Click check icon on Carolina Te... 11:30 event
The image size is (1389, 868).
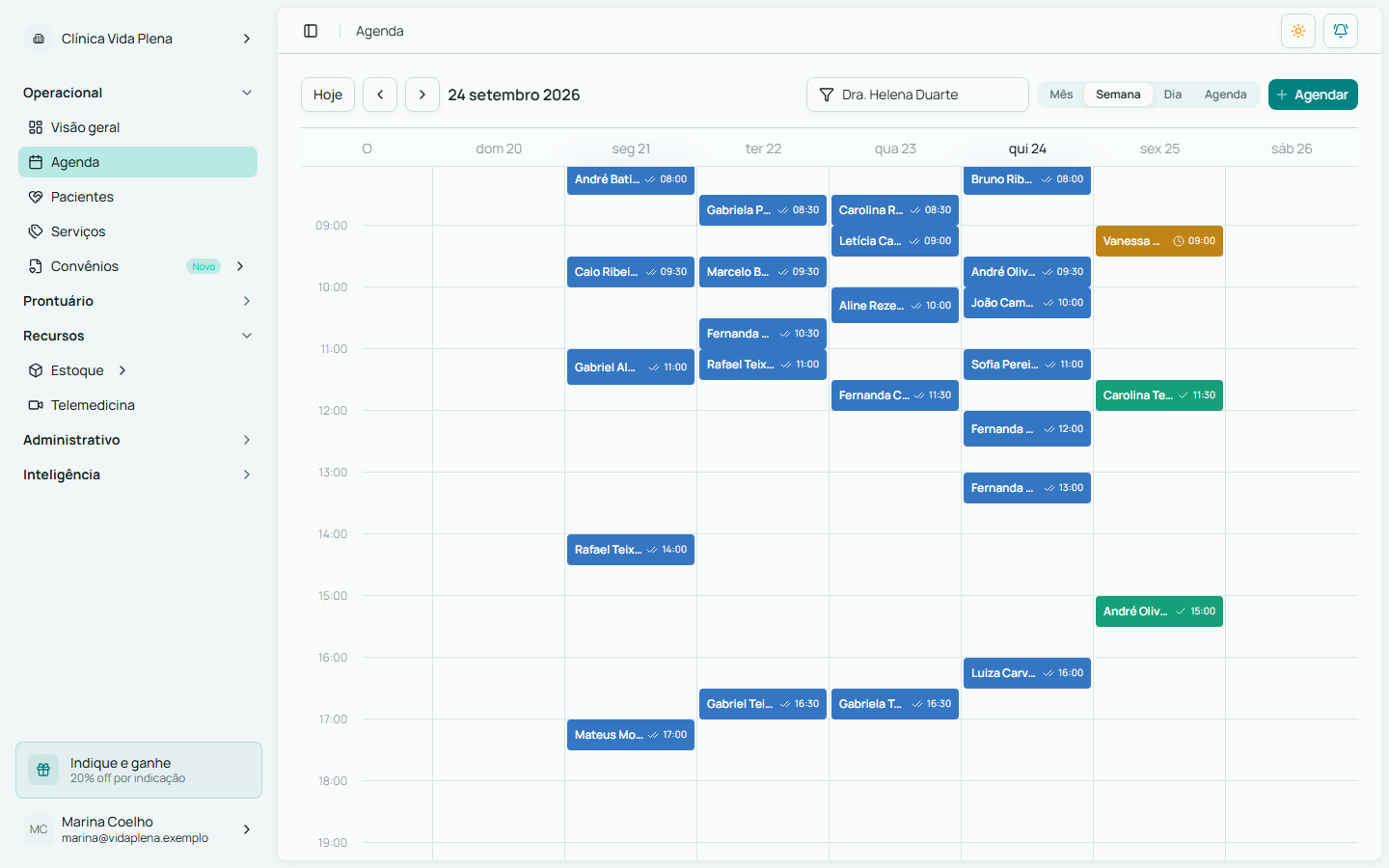click(1183, 395)
